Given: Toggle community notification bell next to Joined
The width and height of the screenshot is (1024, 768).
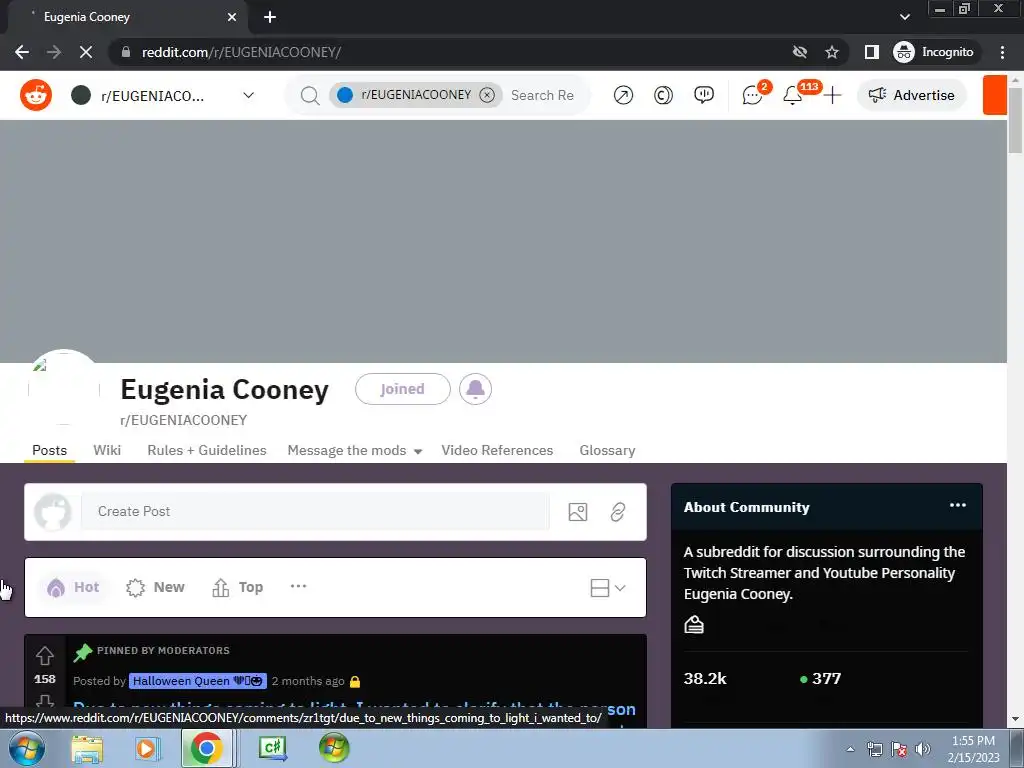Looking at the screenshot, I should 475,389.
